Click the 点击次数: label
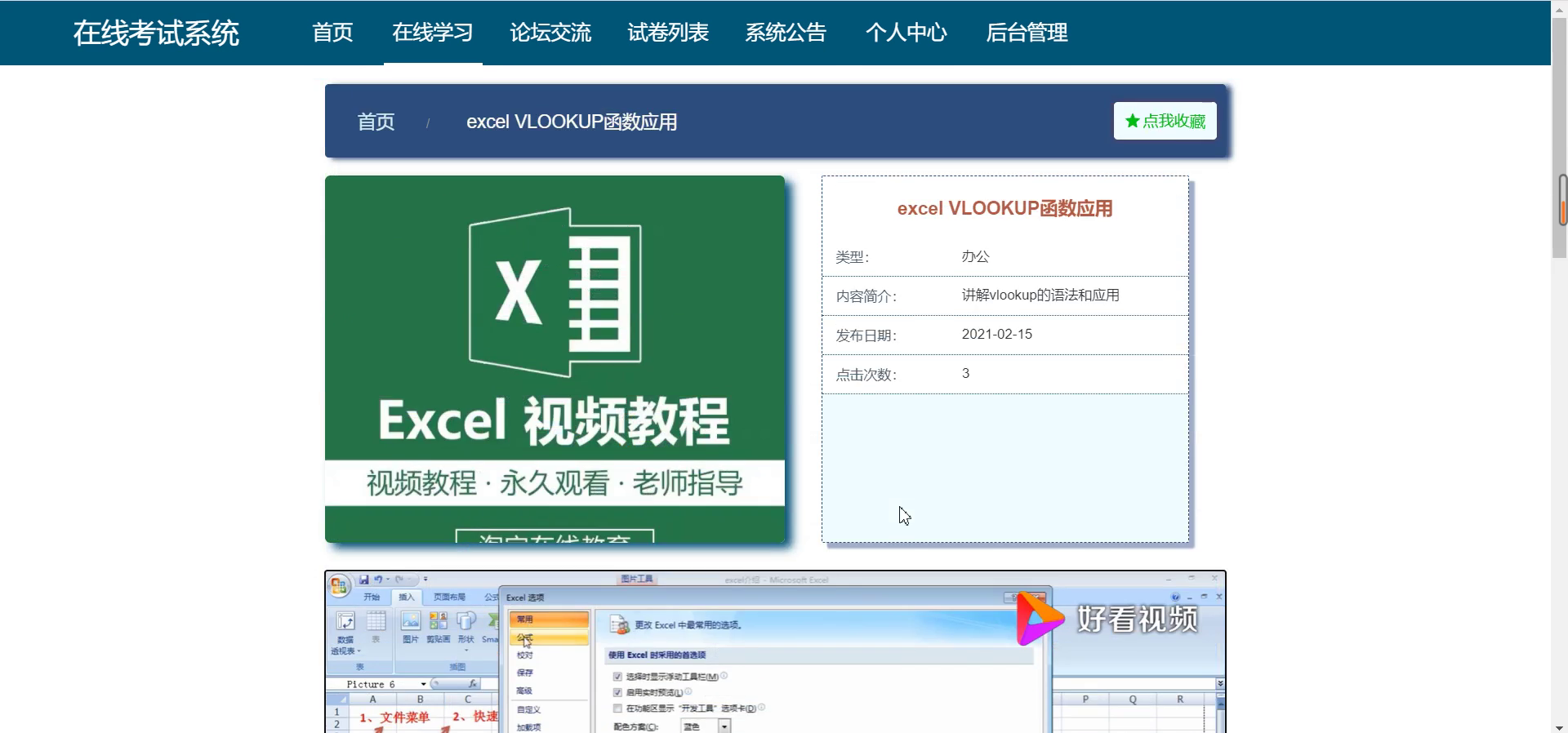 [866, 375]
